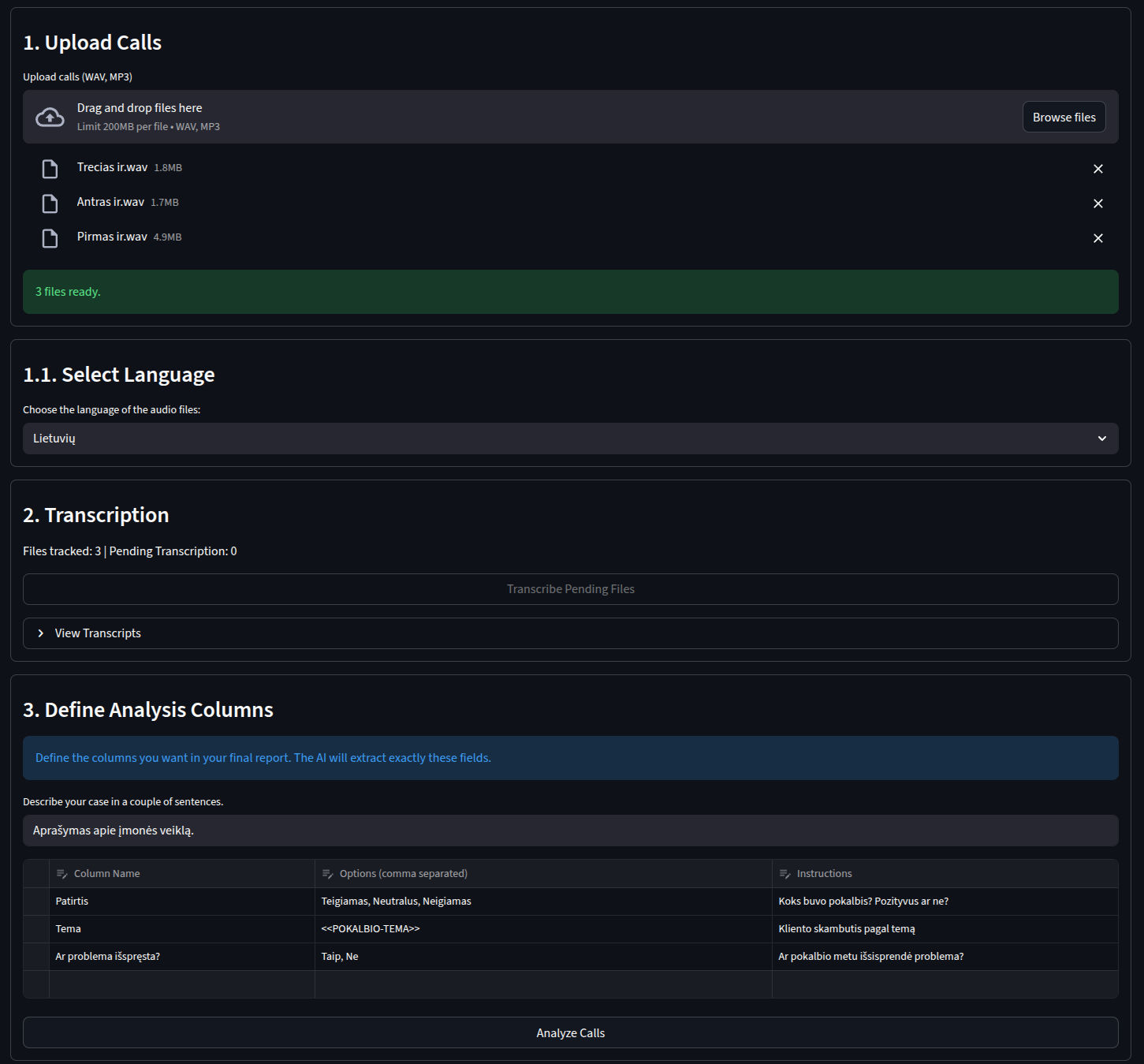Click the case description text field

coord(570,831)
